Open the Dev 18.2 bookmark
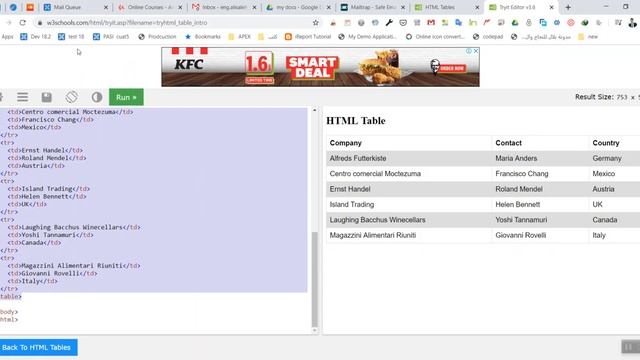Image resolution: width=640 pixels, height=360 pixels. tap(36, 37)
